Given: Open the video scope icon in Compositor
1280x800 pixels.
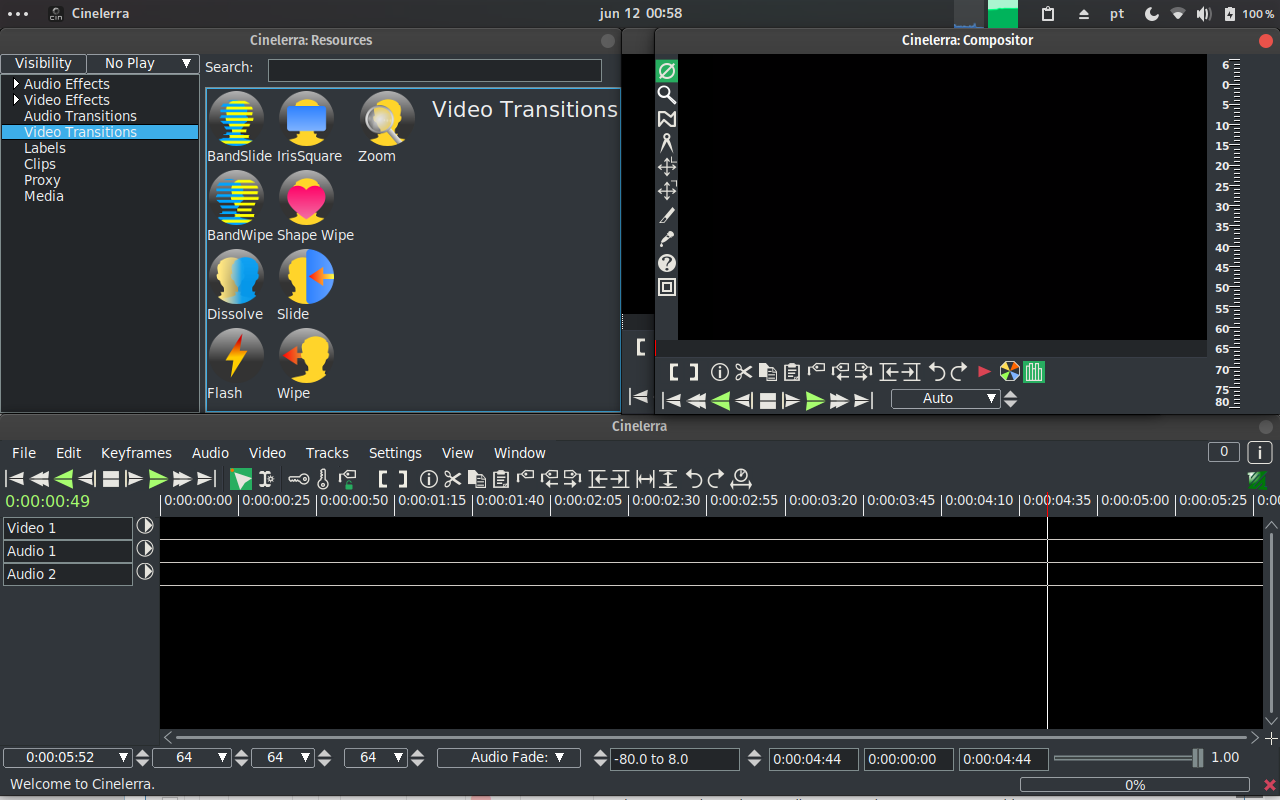Looking at the screenshot, I should [x=1034, y=372].
